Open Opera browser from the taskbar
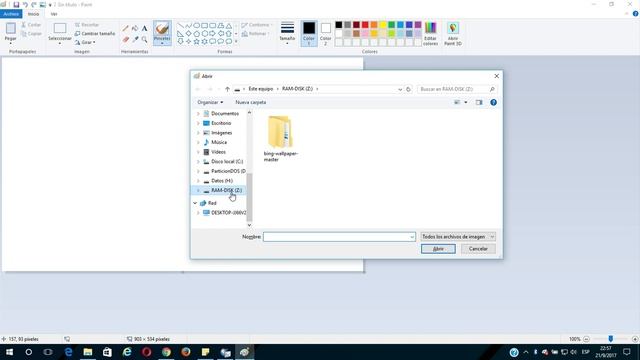 (x=147, y=352)
